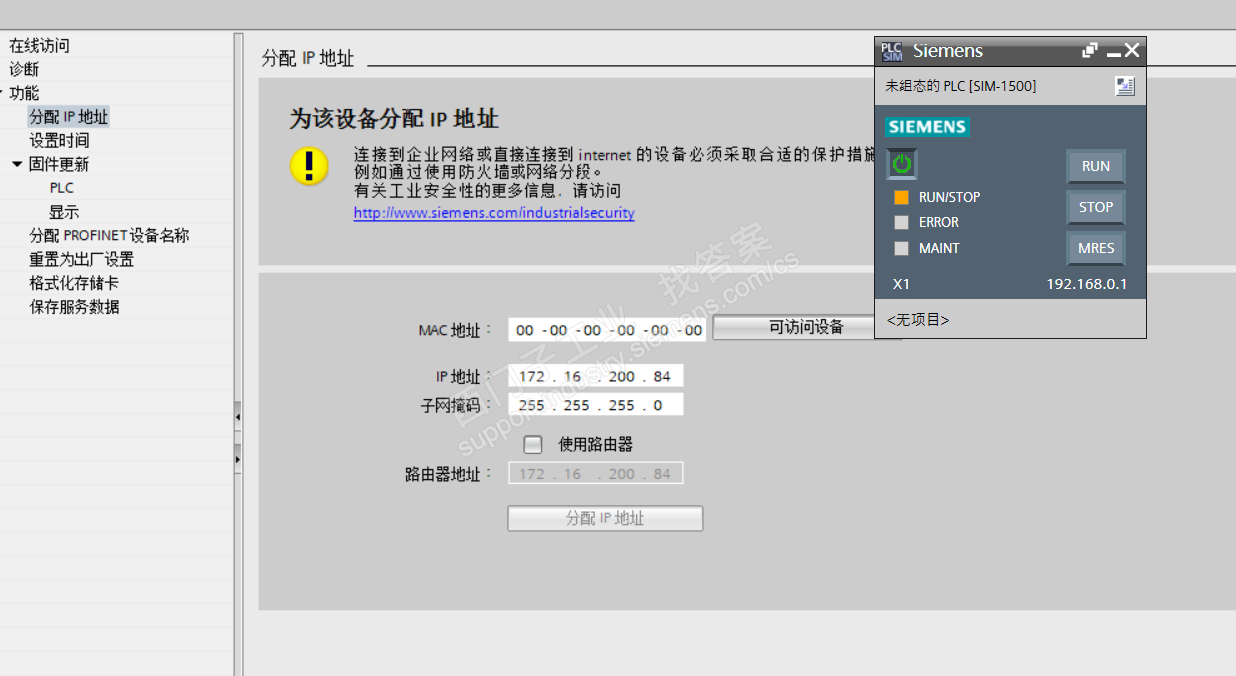This screenshot has width=1236, height=676.
Task: Expand the left navigation pane arrow
Action: coord(238,459)
